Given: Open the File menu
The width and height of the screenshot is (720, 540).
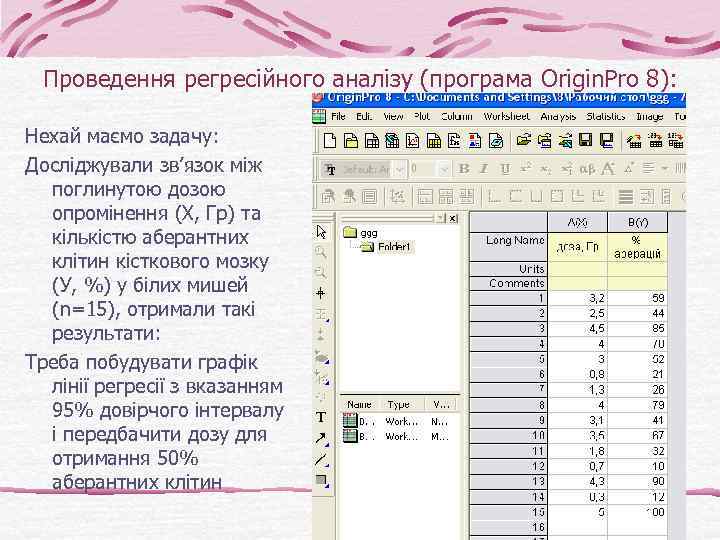Looking at the screenshot, I should tap(338, 117).
